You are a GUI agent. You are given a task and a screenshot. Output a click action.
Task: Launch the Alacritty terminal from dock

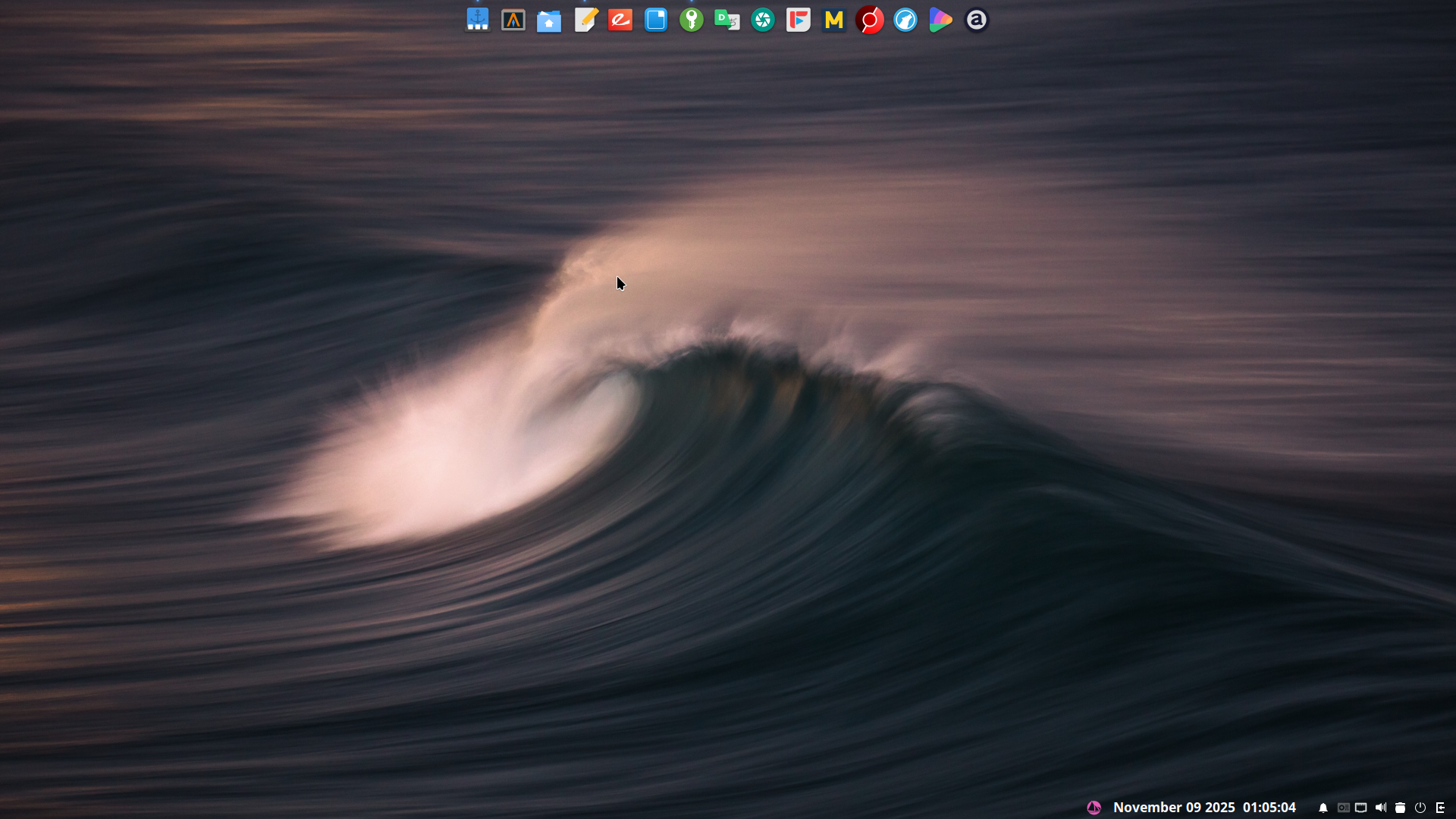click(x=513, y=20)
